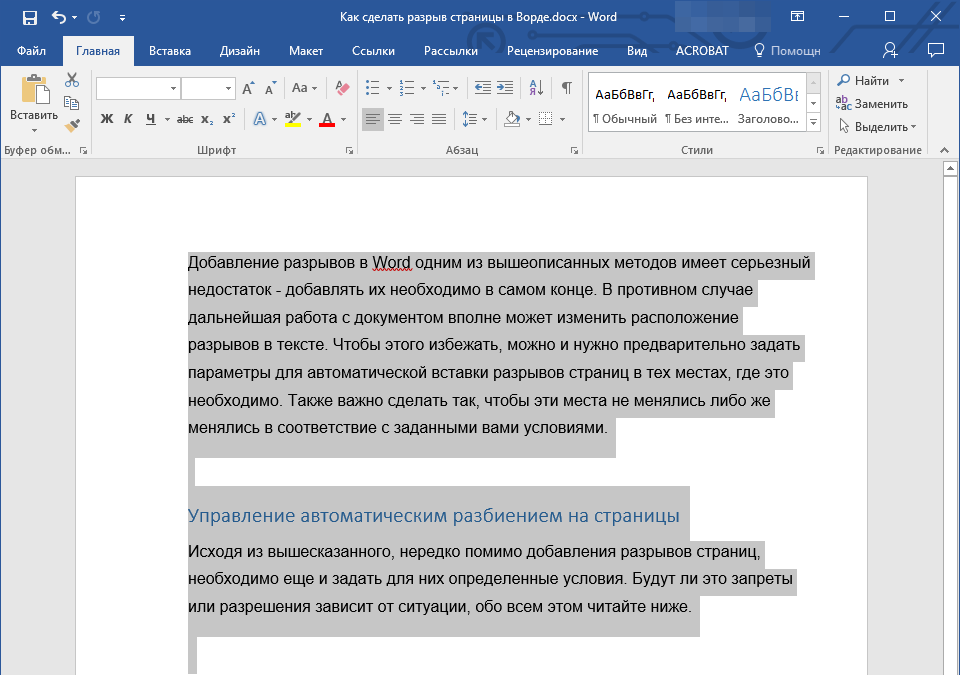
Task: Expand the line spacing dropdown
Action: (484, 119)
